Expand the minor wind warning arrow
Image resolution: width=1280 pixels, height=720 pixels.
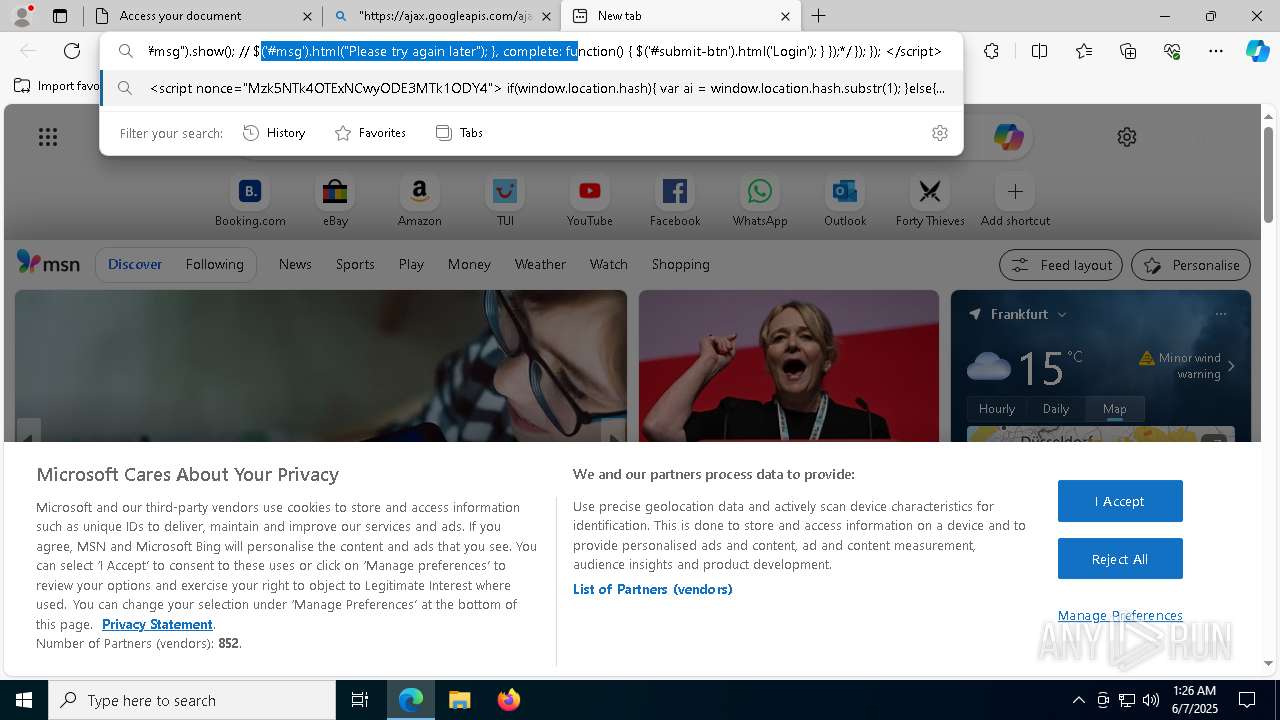point(1231,366)
